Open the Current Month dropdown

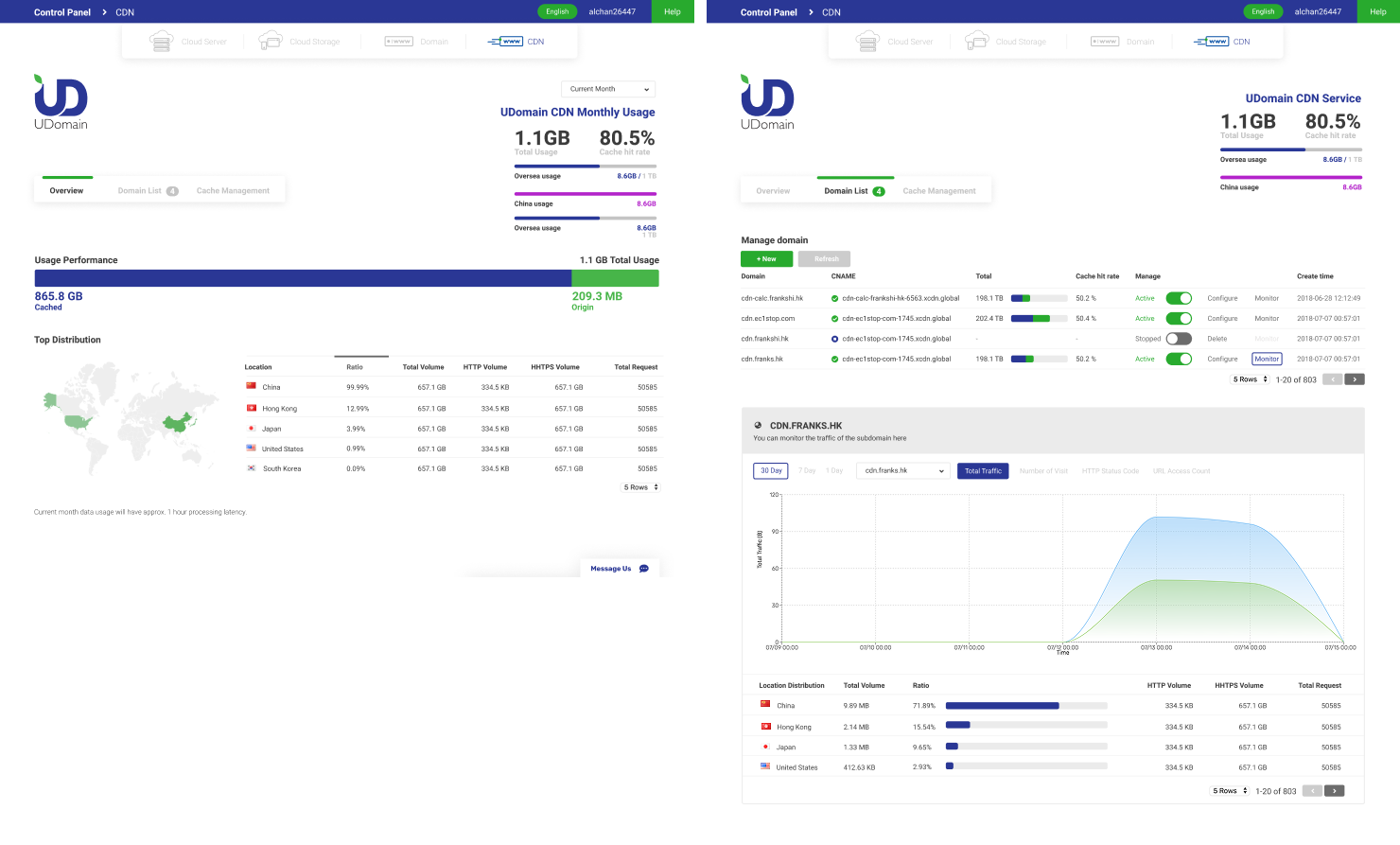tap(608, 89)
